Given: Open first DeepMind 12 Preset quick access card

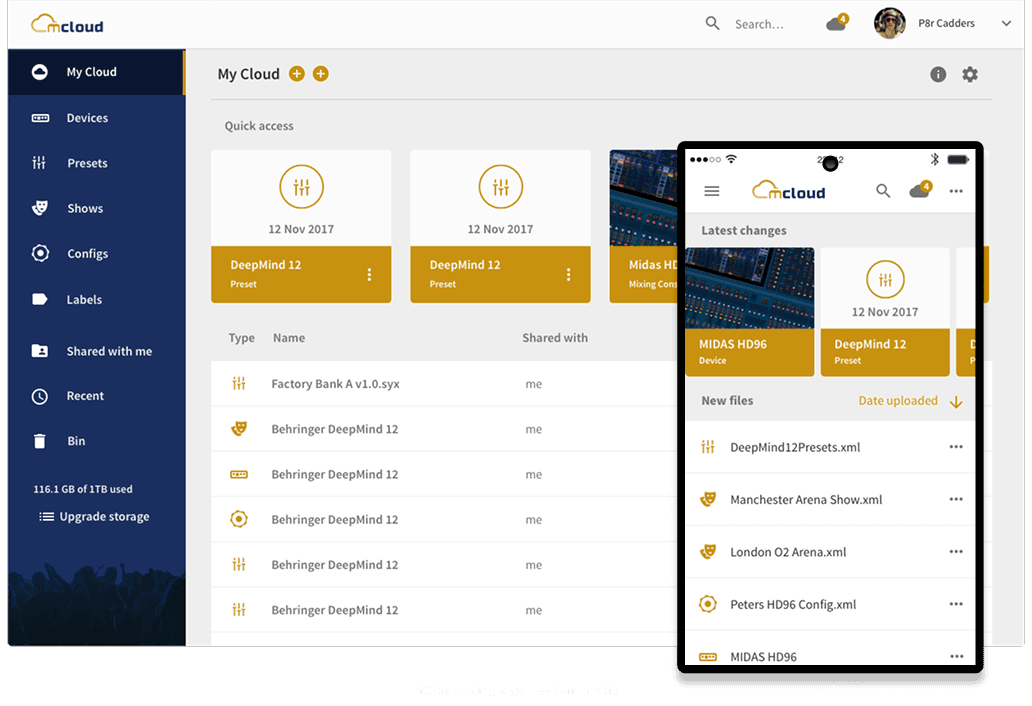Looking at the screenshot, I should click(301, 226).
